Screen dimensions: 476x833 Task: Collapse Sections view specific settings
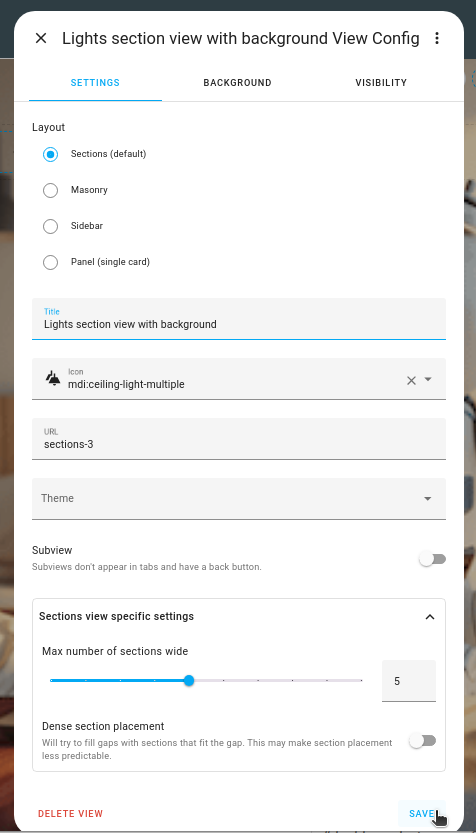430,617
